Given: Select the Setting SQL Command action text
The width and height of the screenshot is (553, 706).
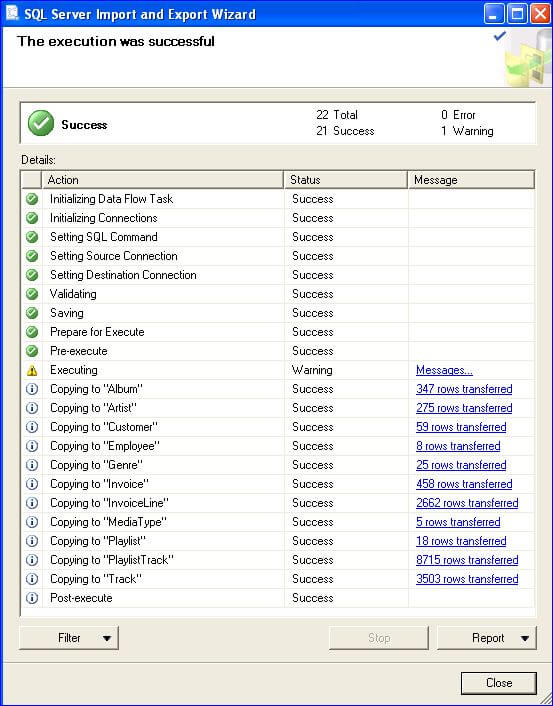Looking at the screenshot, I should tap(104, 237).
